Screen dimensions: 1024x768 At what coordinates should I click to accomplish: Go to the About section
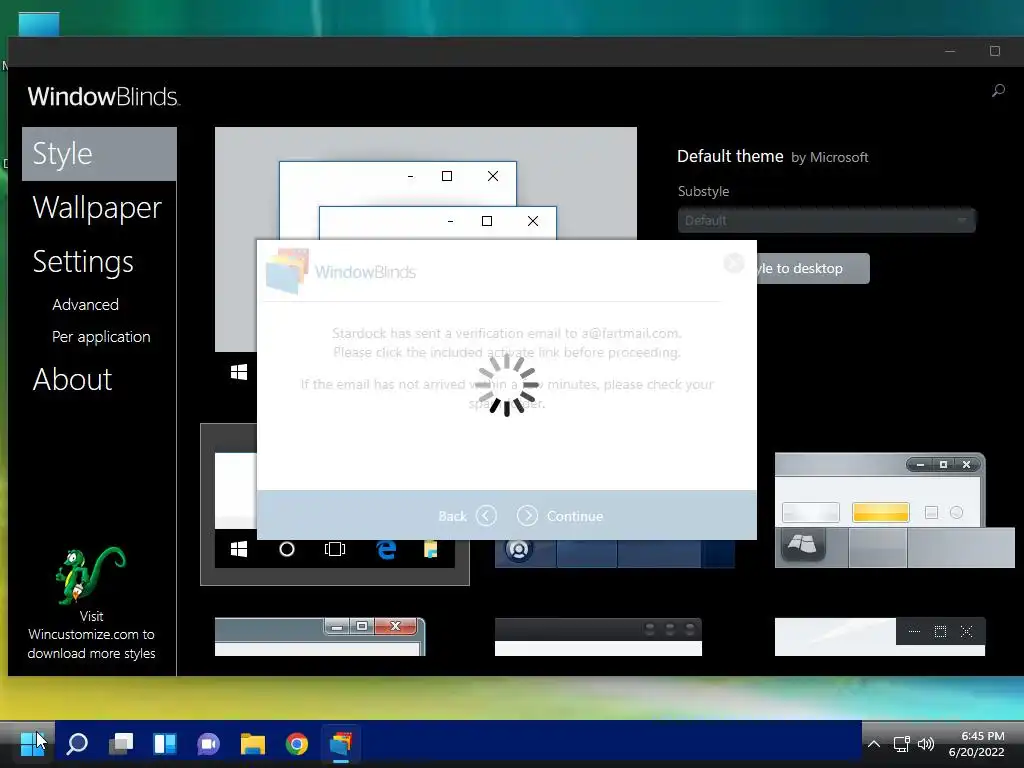point(72,379)
